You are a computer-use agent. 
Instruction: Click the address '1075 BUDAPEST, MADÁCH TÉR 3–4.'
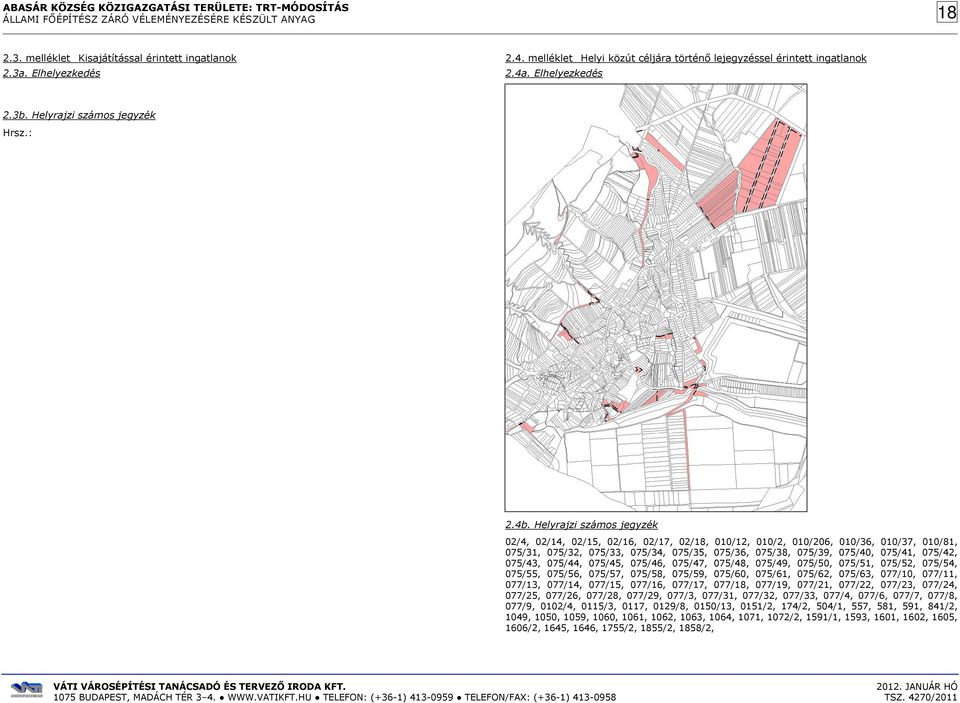135,697
